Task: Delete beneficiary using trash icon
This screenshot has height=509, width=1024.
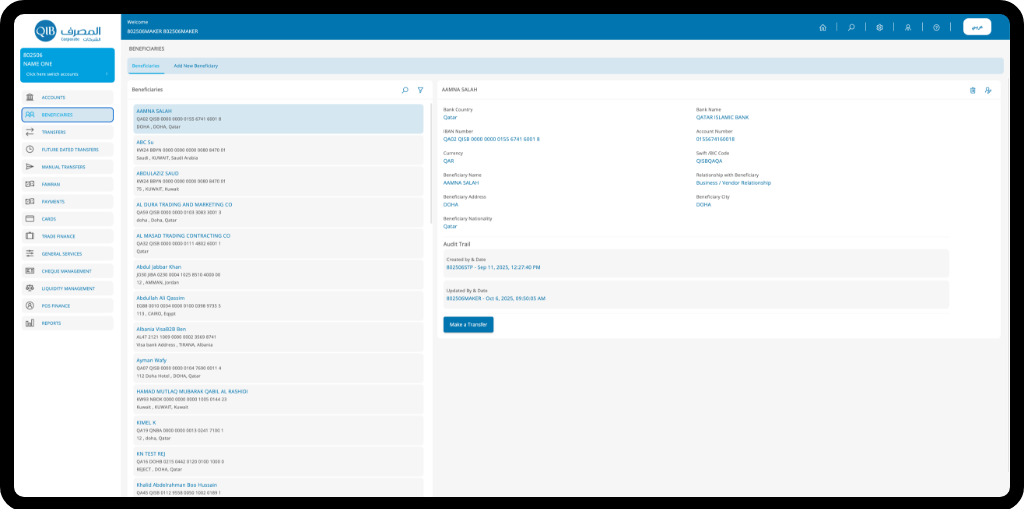Action: [972, 90]
